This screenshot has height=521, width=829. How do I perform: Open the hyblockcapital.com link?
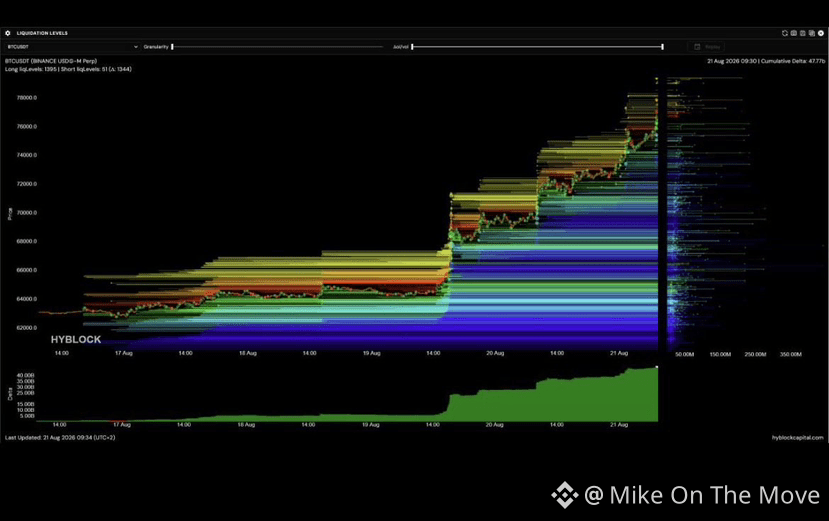pos(797,438)
